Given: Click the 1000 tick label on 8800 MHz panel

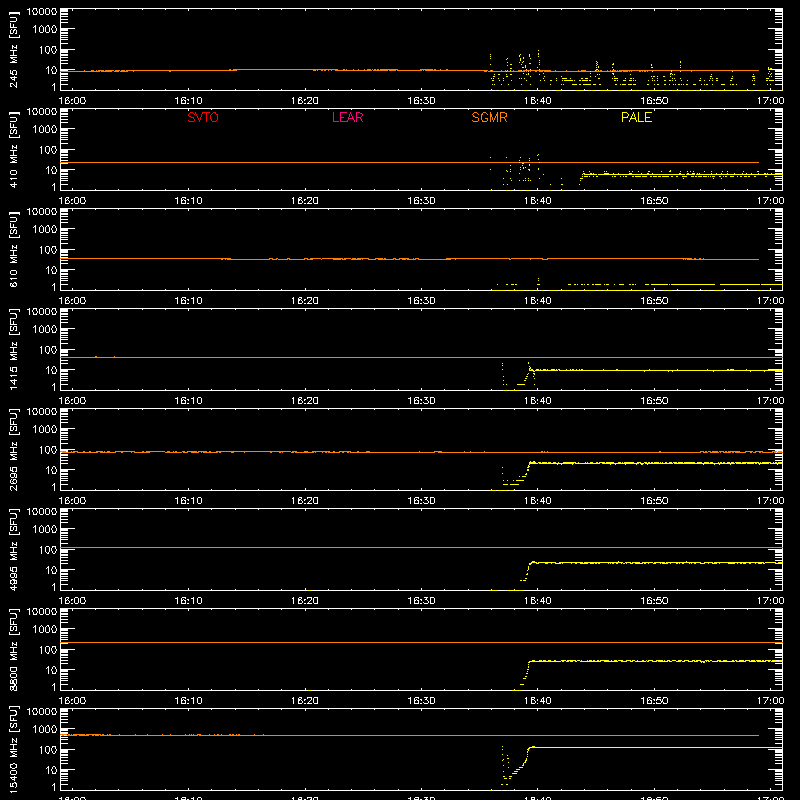Looking at the screenshot, I should (x=45, y=630).
